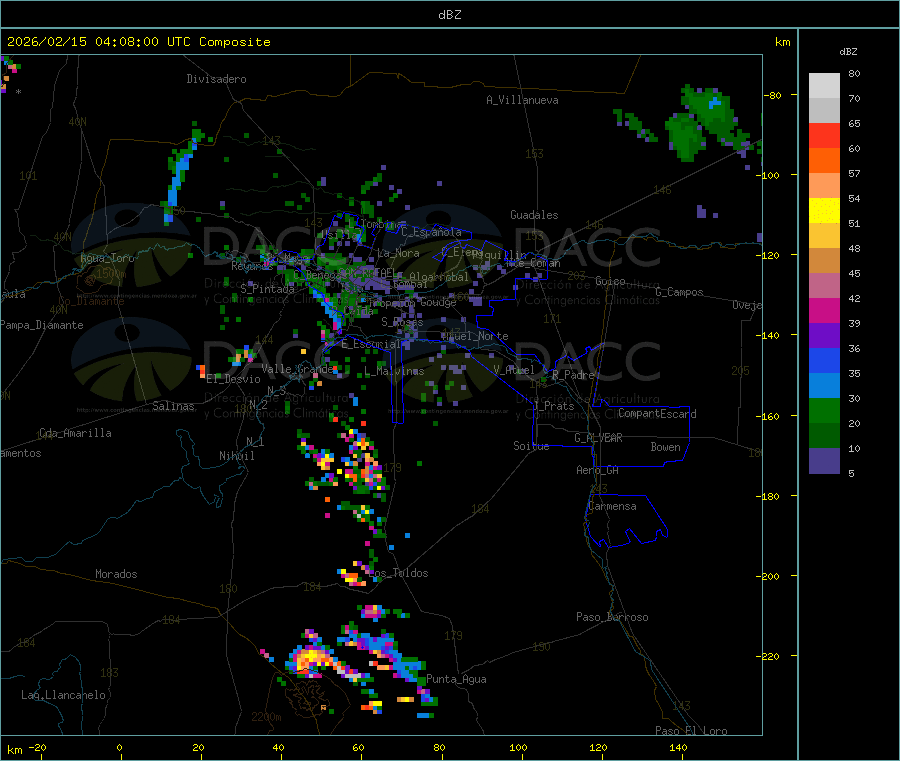Viewport: 900px width, 761px height.
Task: Click the S_Pintada location label
Action: (267, 289)
